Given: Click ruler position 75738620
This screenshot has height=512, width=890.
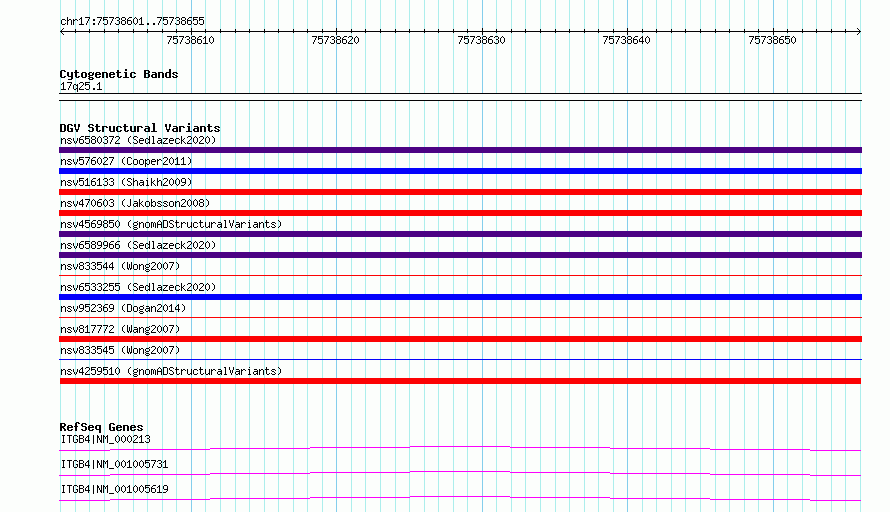Looking at the screenshot, I should pos(335,40).
